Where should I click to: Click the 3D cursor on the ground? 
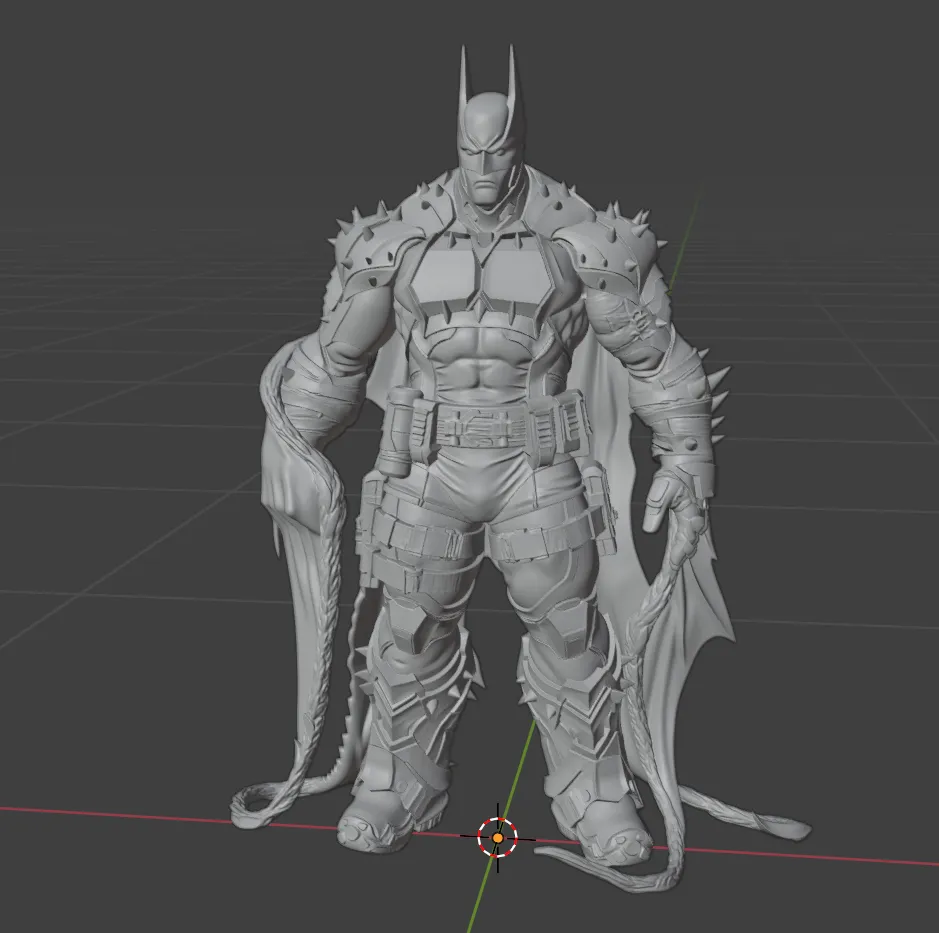pos(498,837)
